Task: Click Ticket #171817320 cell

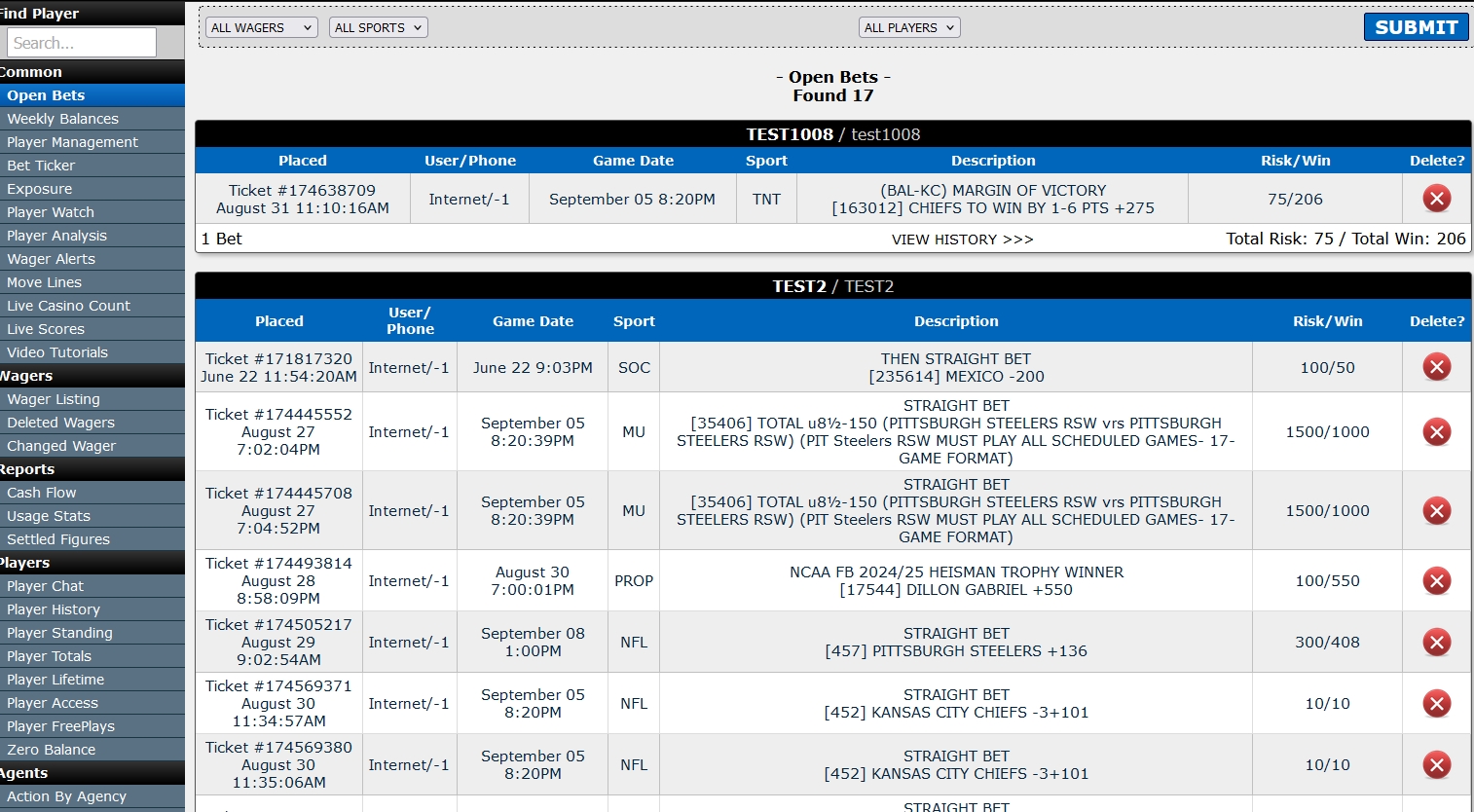Action: [279, 367]
